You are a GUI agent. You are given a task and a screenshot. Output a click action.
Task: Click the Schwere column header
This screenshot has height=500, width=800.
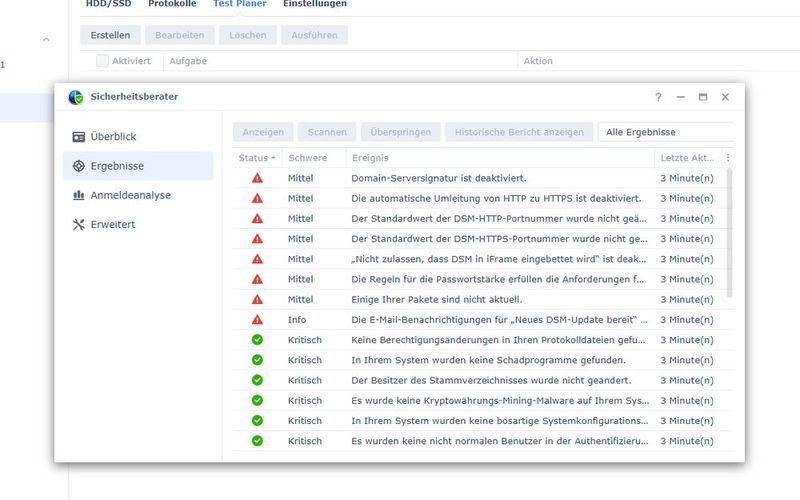click(x=314, y=158)
